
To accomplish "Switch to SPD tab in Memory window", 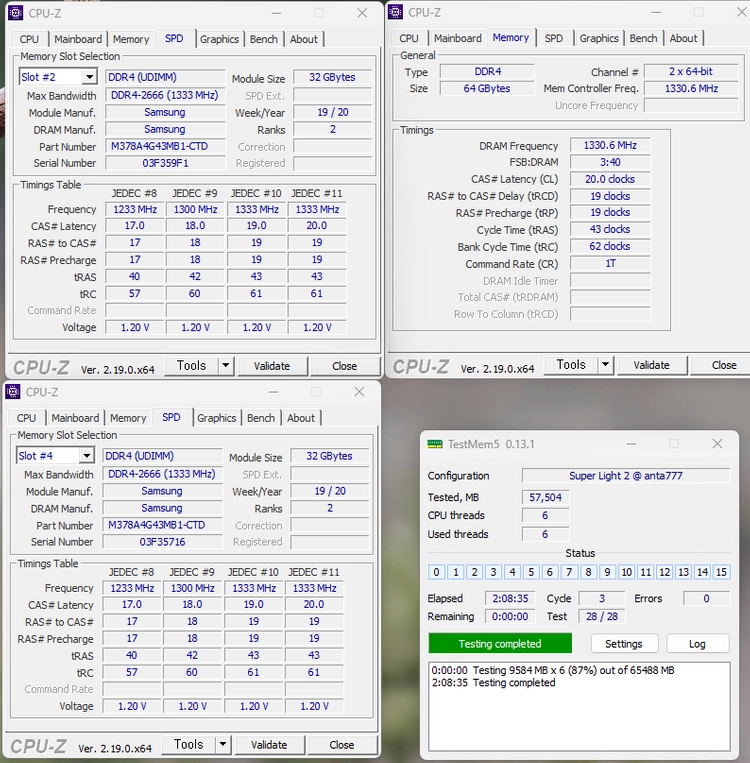I will click(554, 38).
